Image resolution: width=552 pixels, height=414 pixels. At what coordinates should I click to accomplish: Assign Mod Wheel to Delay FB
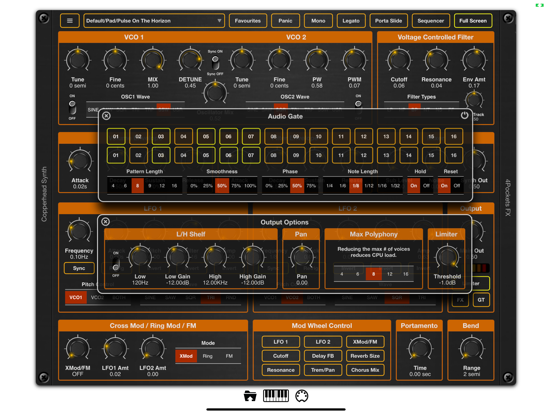(323, 356)
